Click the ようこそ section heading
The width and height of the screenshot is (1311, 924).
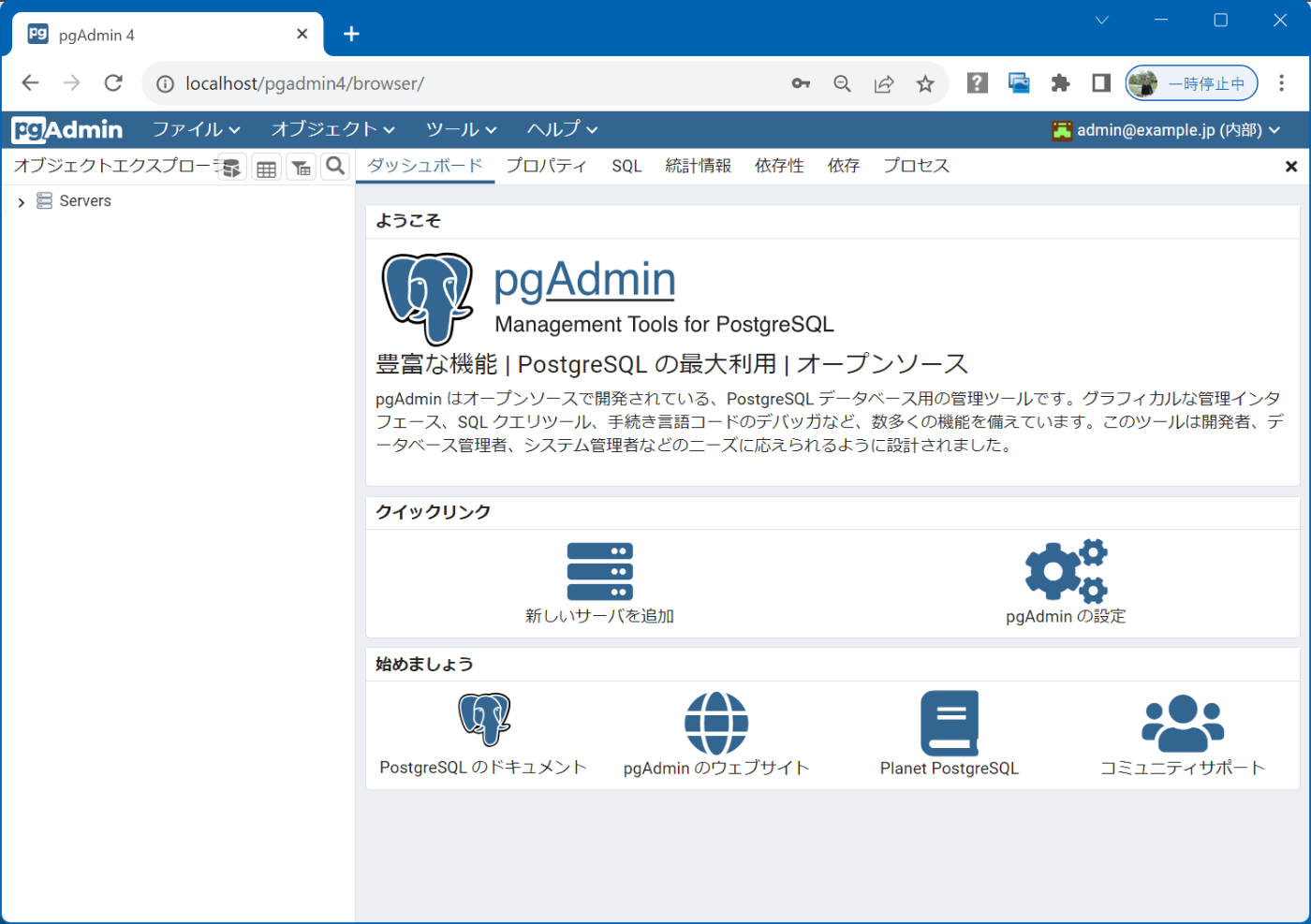408,221
